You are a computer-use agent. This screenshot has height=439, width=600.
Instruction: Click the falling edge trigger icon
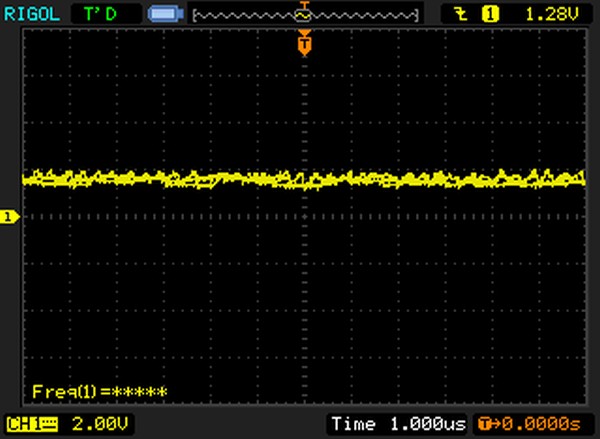pyautogui.click(x=459, y=14)
